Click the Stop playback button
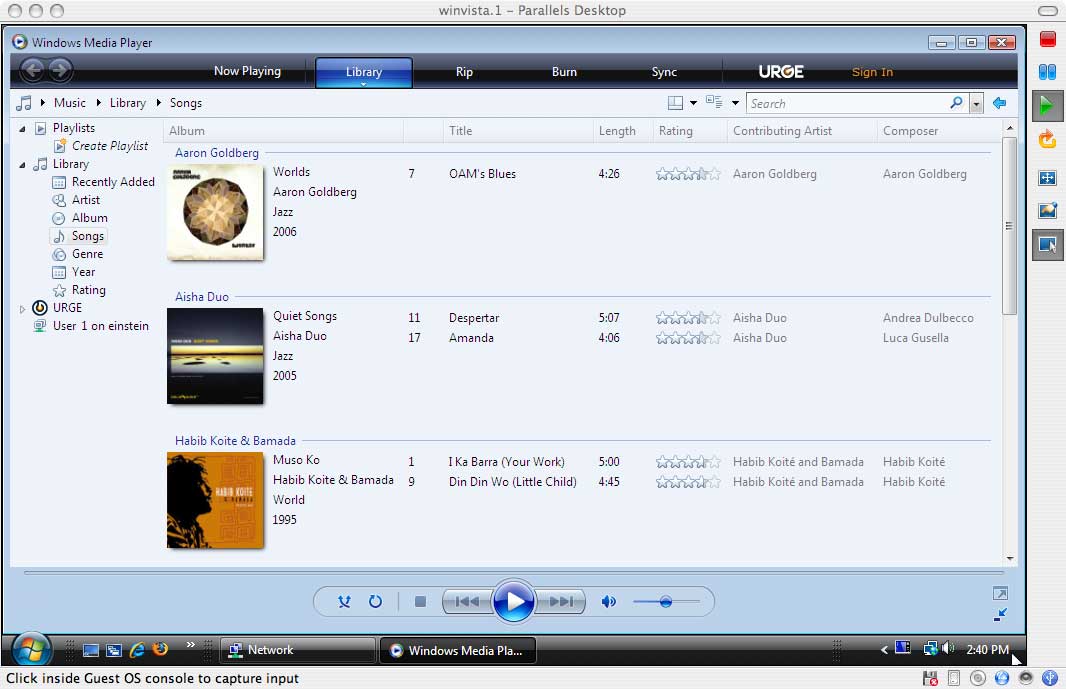The width and height of the screenshot is (1066, 689). point(420,602)
